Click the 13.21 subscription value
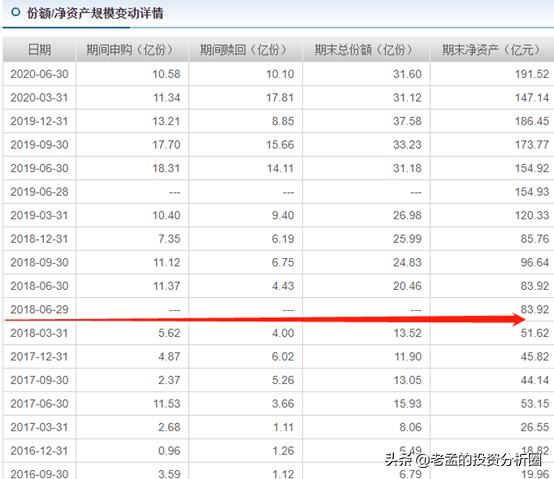 (166, 121)
